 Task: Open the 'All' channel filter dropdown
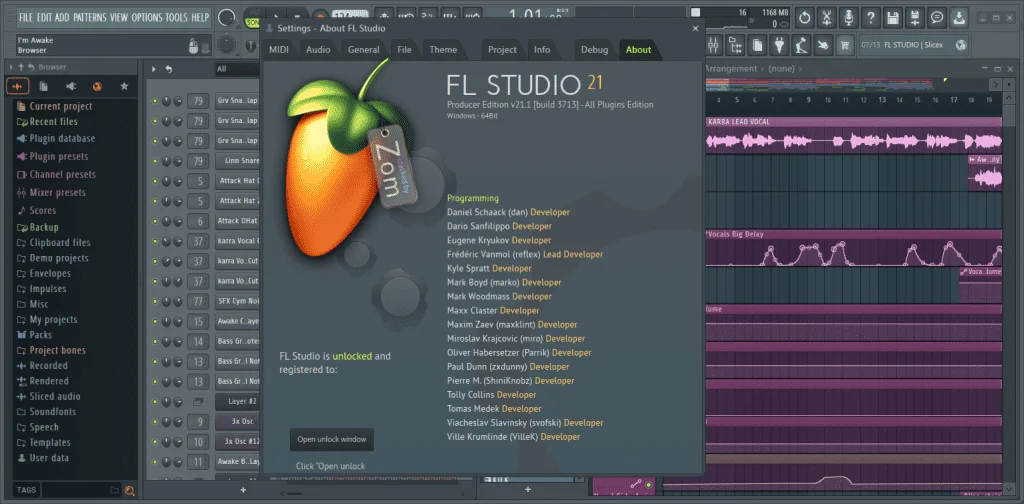click(x=238, y=69)
